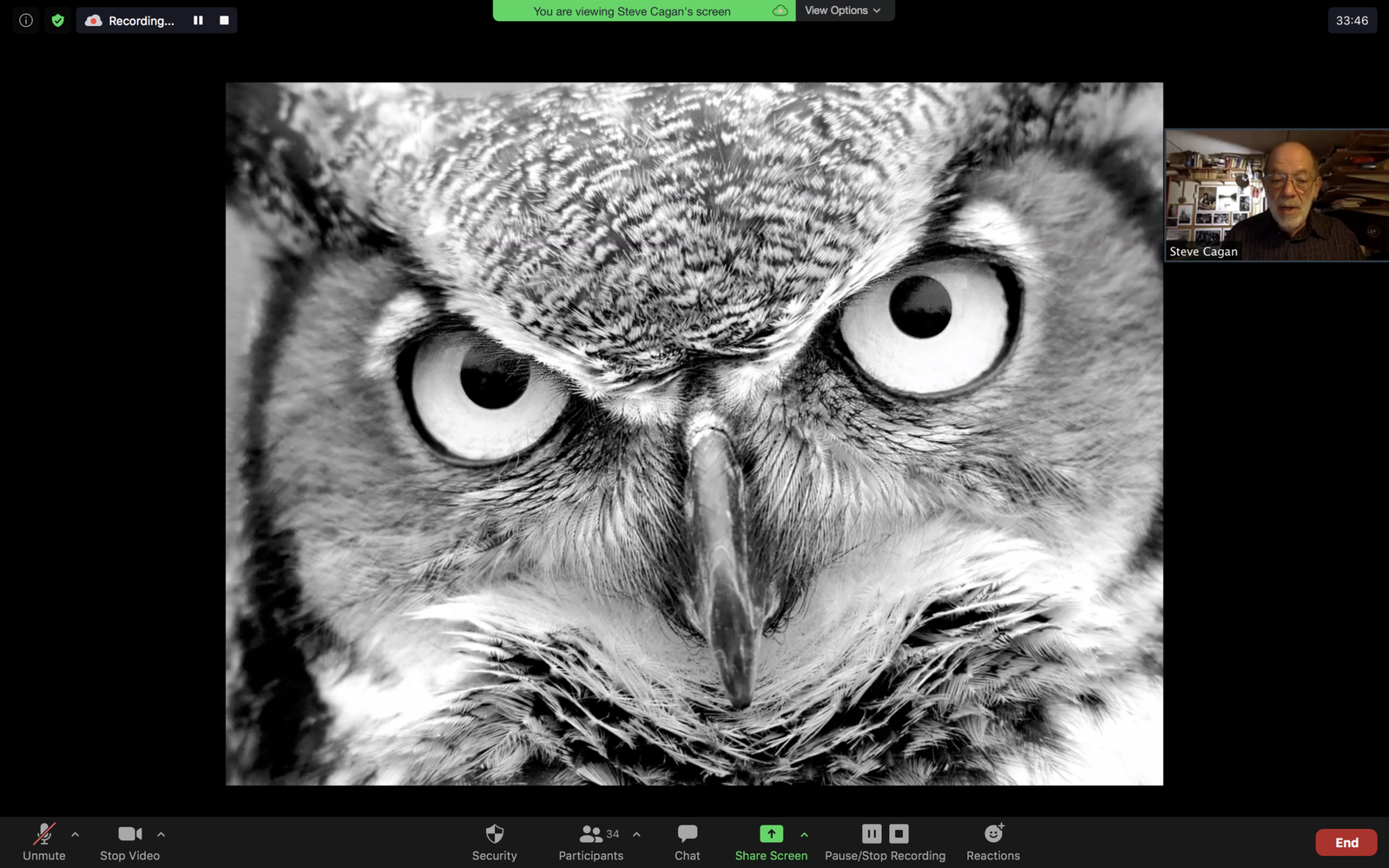Open the View Options dropdown
The image size is (1389, 868).
click(x=843, y=10)
